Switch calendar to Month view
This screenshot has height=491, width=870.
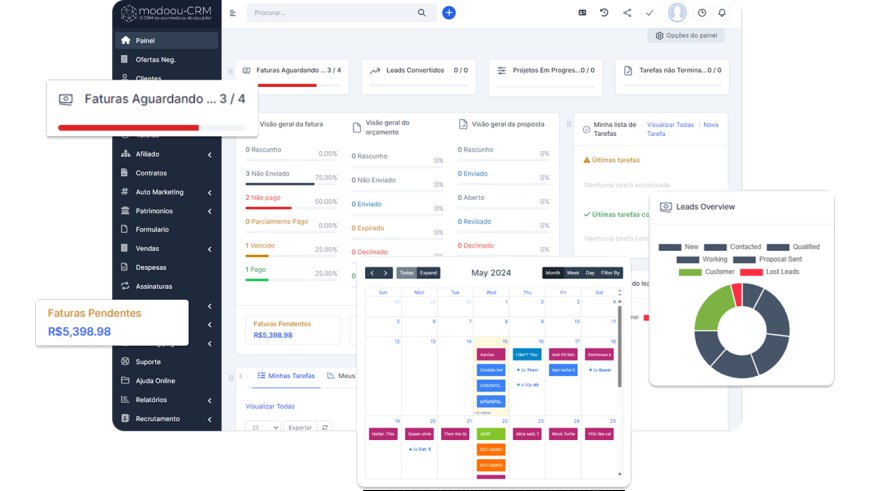(553, 273)
